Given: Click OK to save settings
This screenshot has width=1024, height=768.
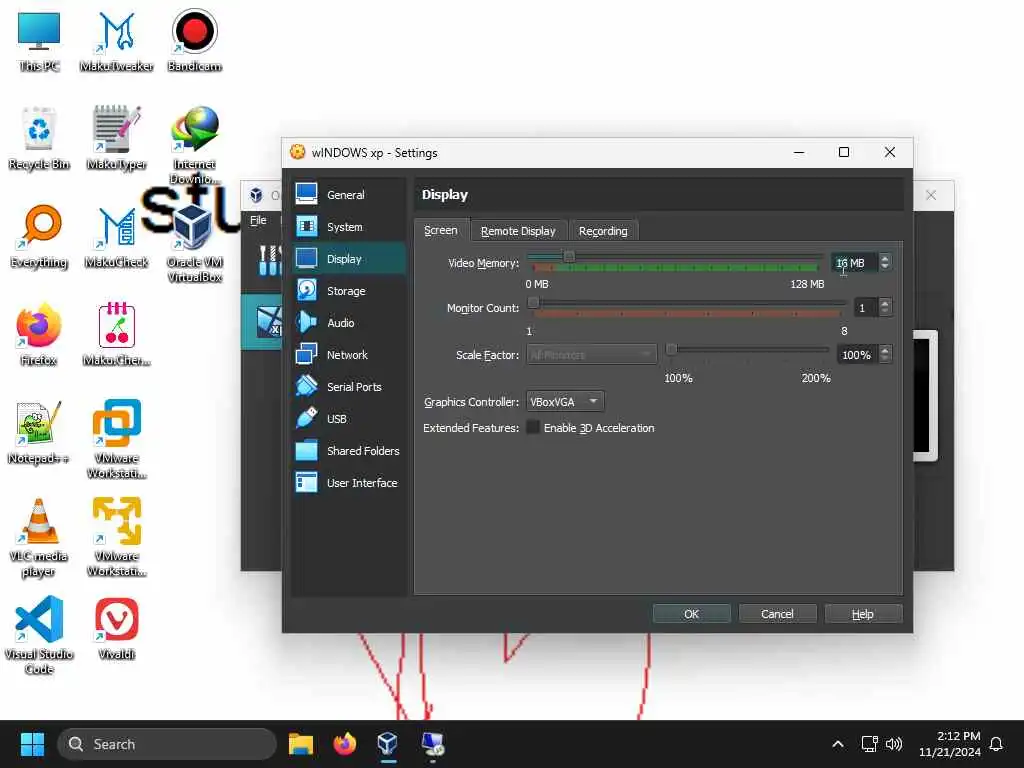Looking at the screenshot, I should click(x=692, y=614).
